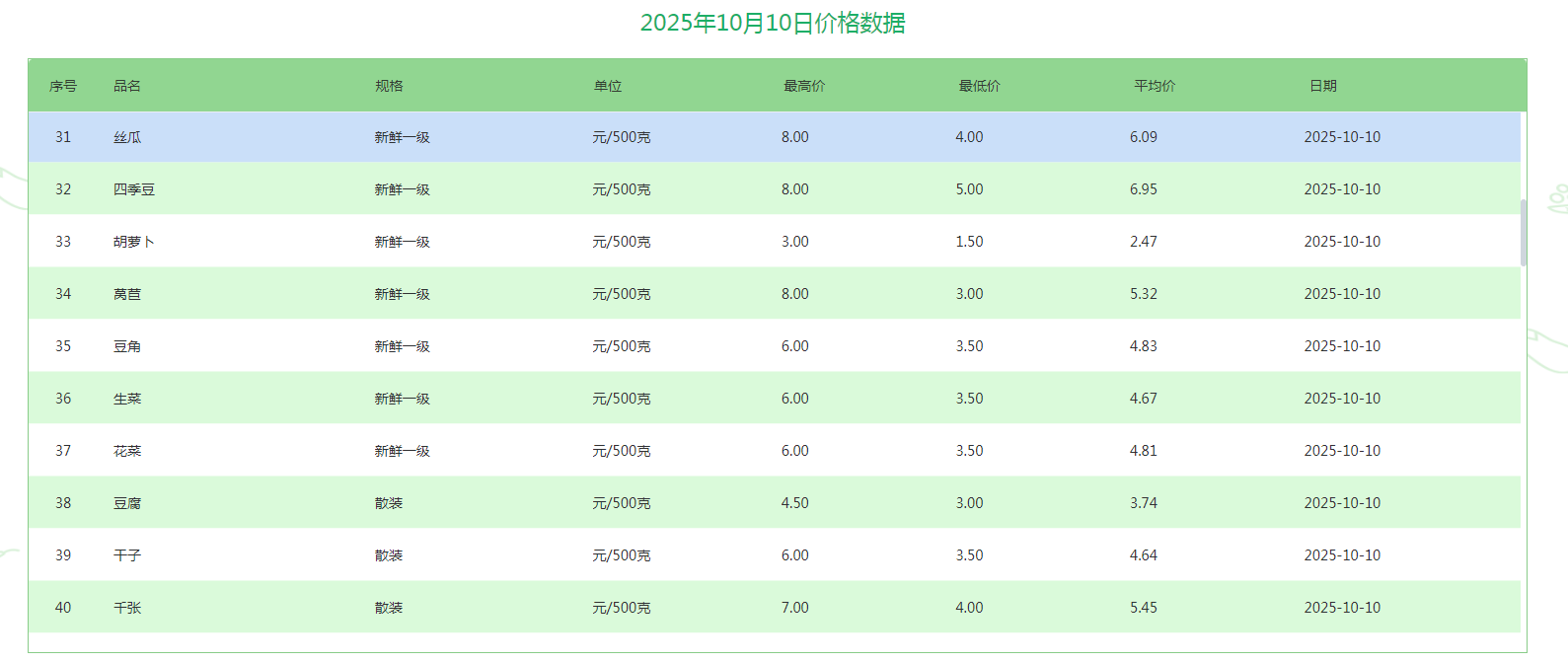1568x662 pixels.
Task: Click the 莴苣 product name
Action: (x=127, y=294)
